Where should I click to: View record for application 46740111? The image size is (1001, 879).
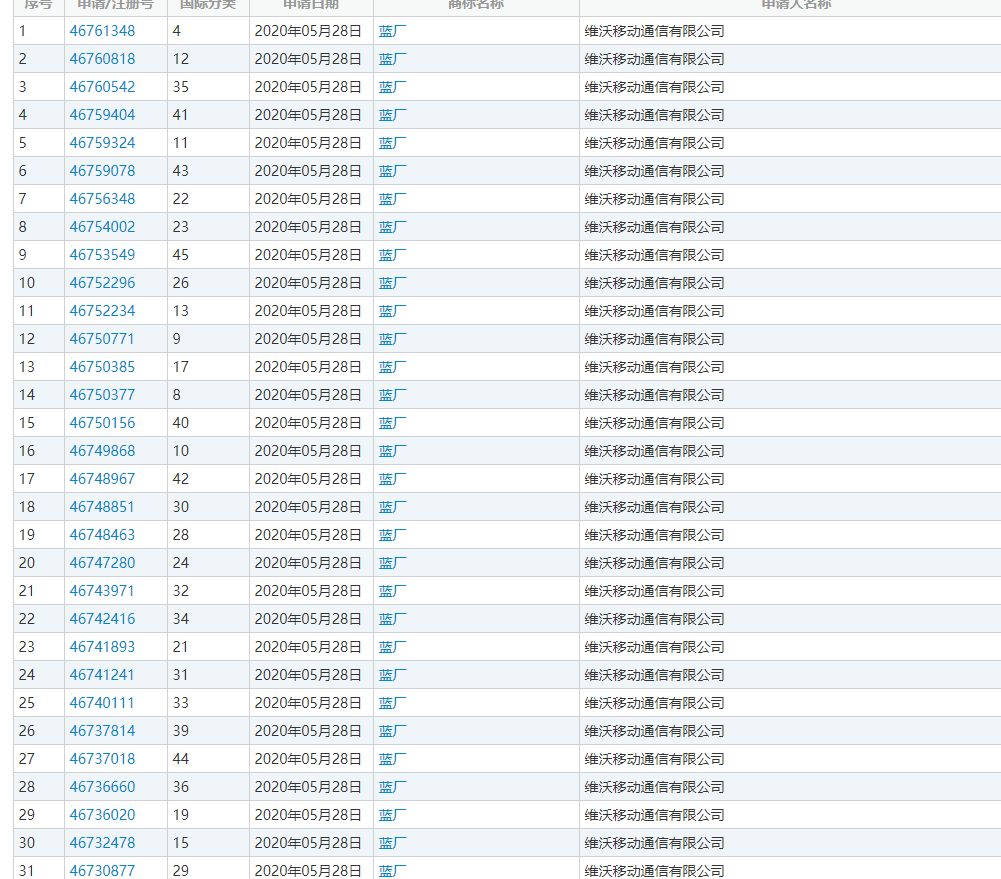pyautogui.click(x=102, y=703)
